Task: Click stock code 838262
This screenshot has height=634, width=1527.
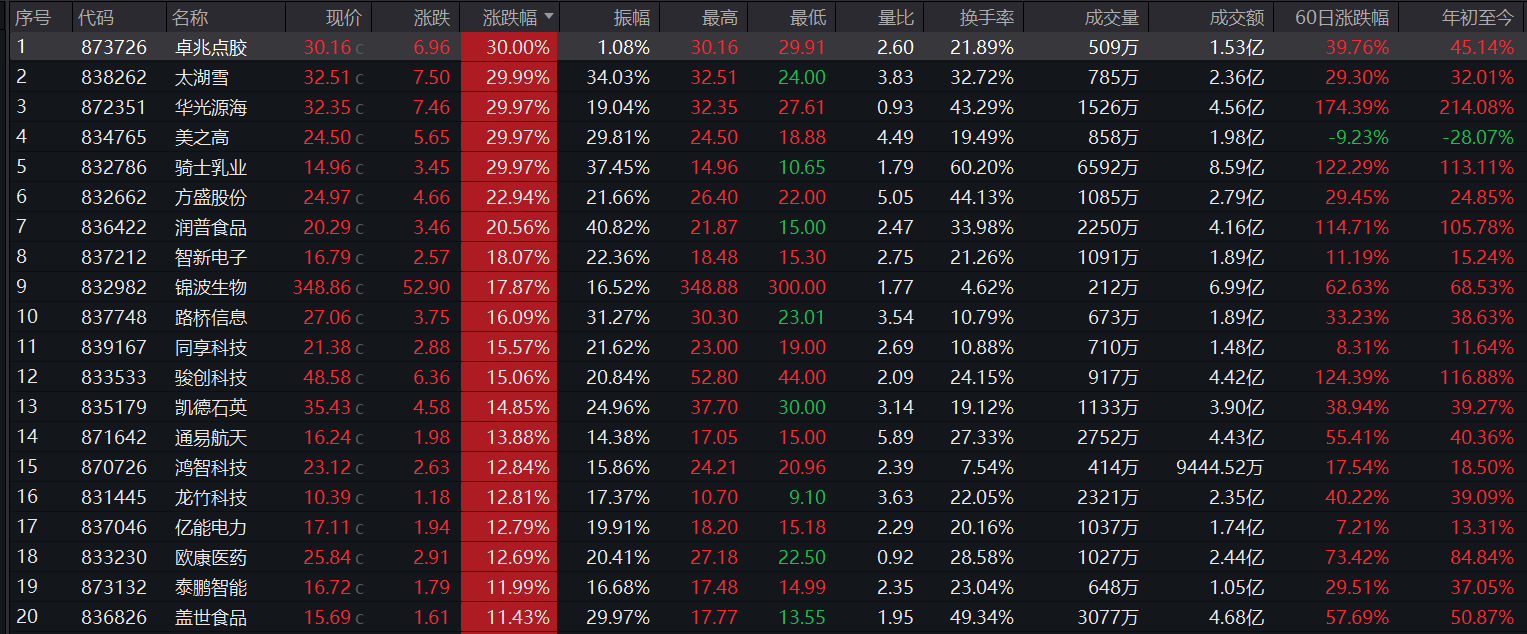Action: (113, 77)
